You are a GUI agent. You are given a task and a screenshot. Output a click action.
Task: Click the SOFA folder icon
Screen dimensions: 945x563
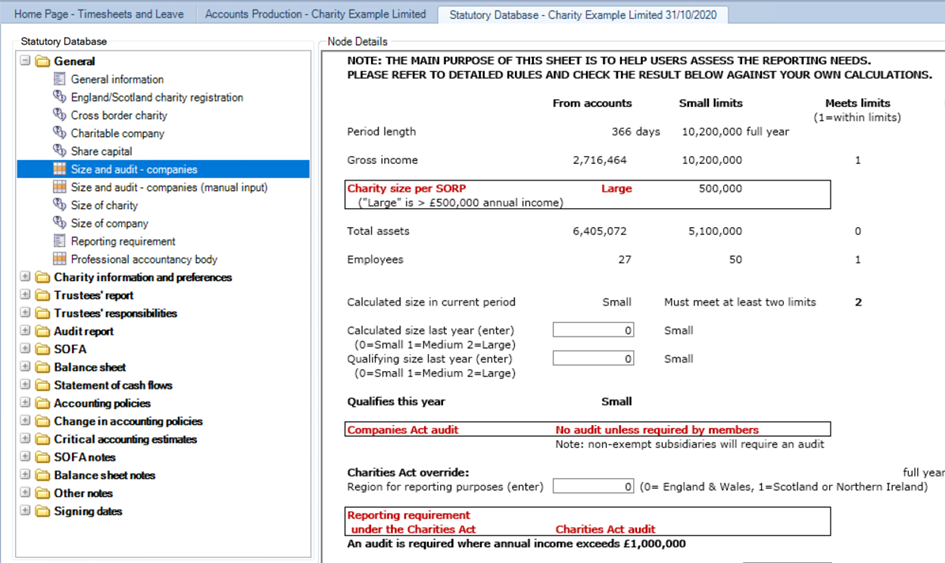tap(42, 349)
